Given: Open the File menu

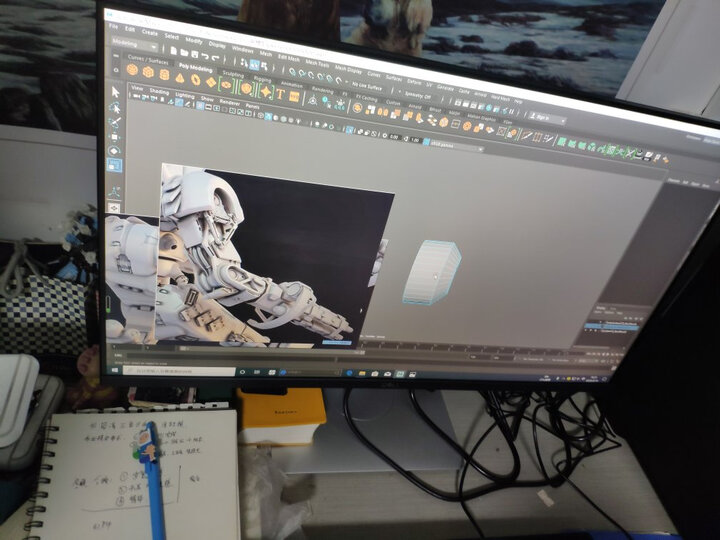Looking at the screenshot, I should pos(113,27).
